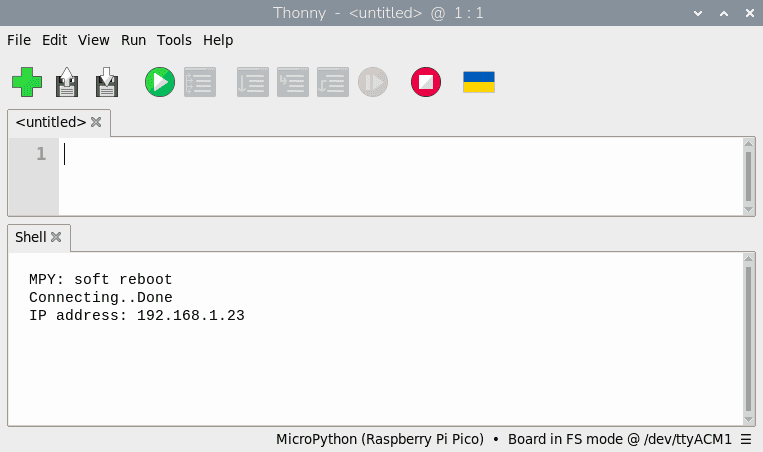Close the <untitled> editor tab
Image resolution: width=763 pixels, height=452 pixels.
tap(96, 122)
